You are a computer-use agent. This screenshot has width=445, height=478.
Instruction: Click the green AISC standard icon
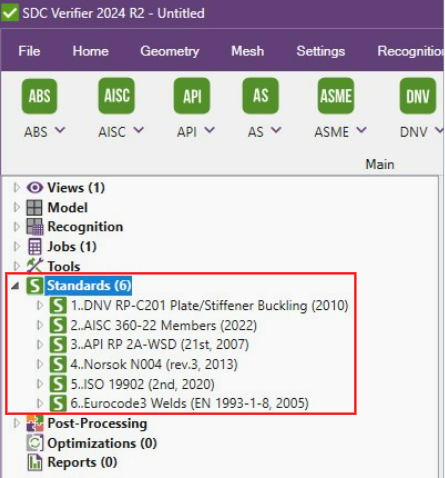[x=117, y=96]
